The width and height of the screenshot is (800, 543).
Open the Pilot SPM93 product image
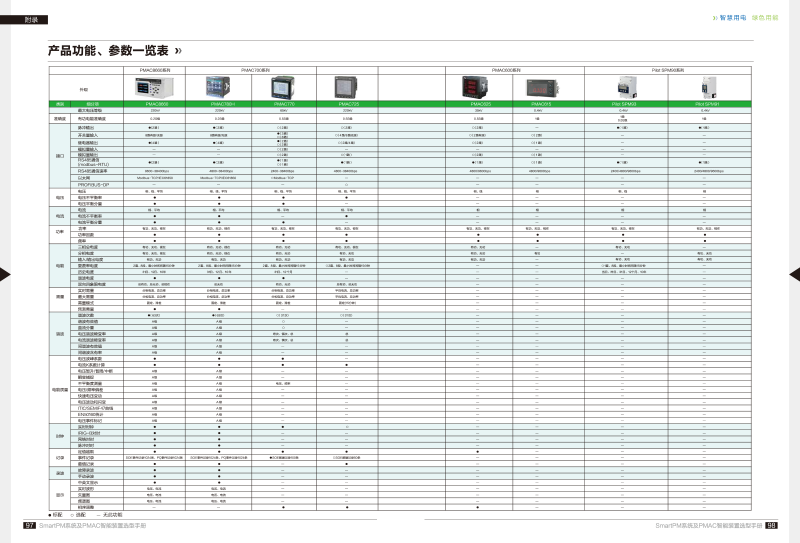[x=624, y=87]
